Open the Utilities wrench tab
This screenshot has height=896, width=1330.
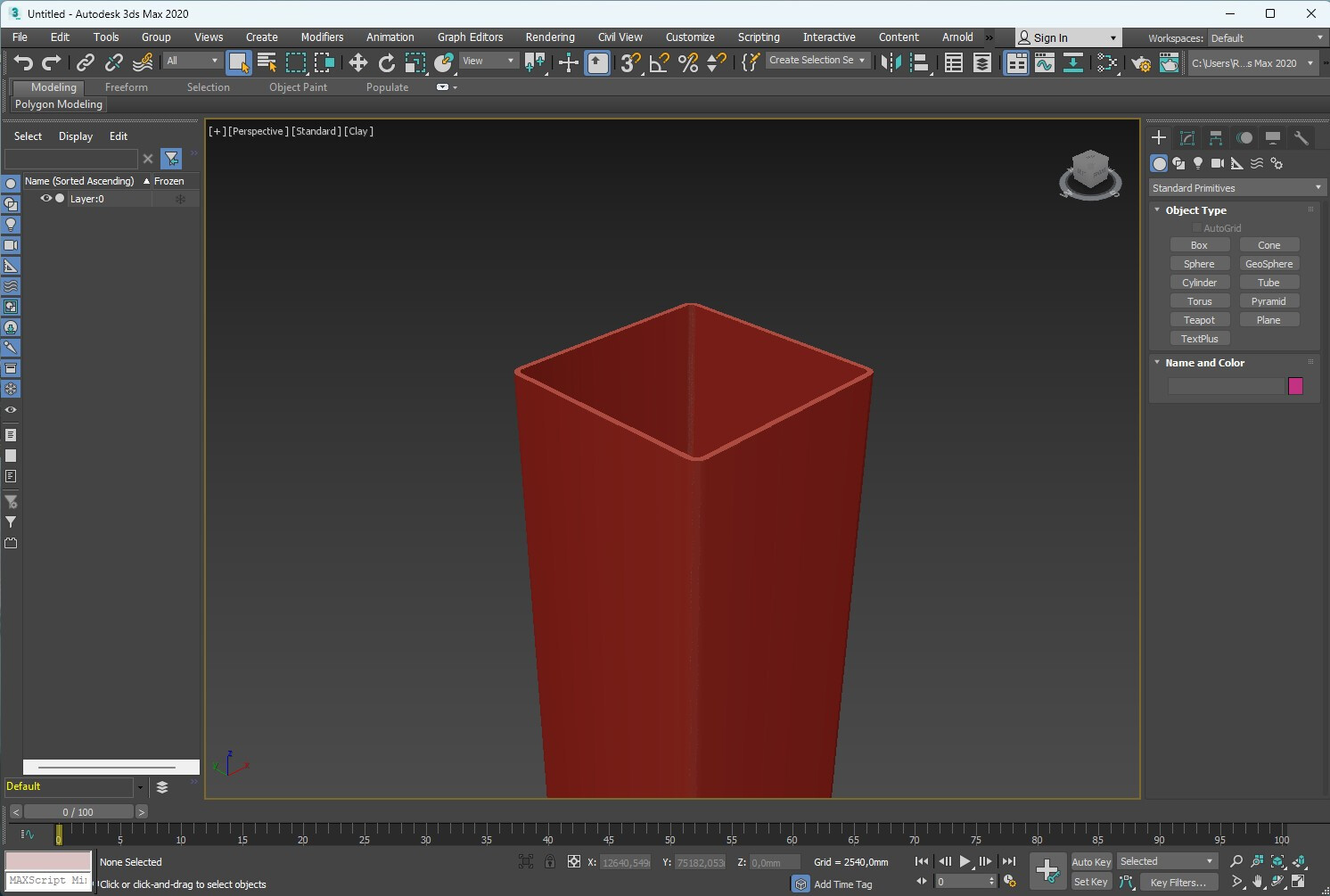click(1301, 137)
